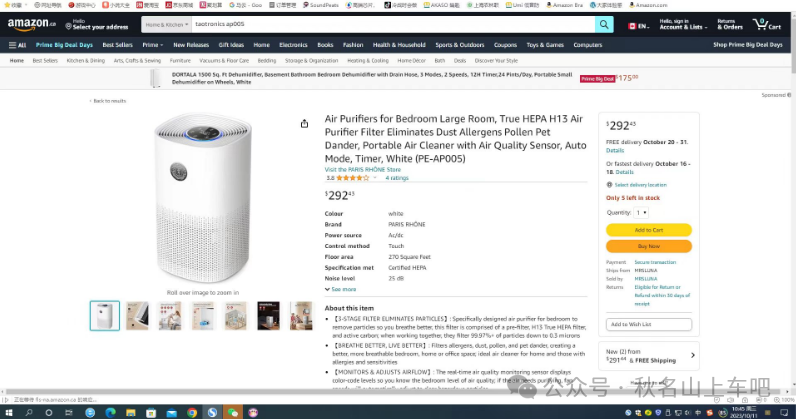Open the shopping cart icon

pos(767,24)
